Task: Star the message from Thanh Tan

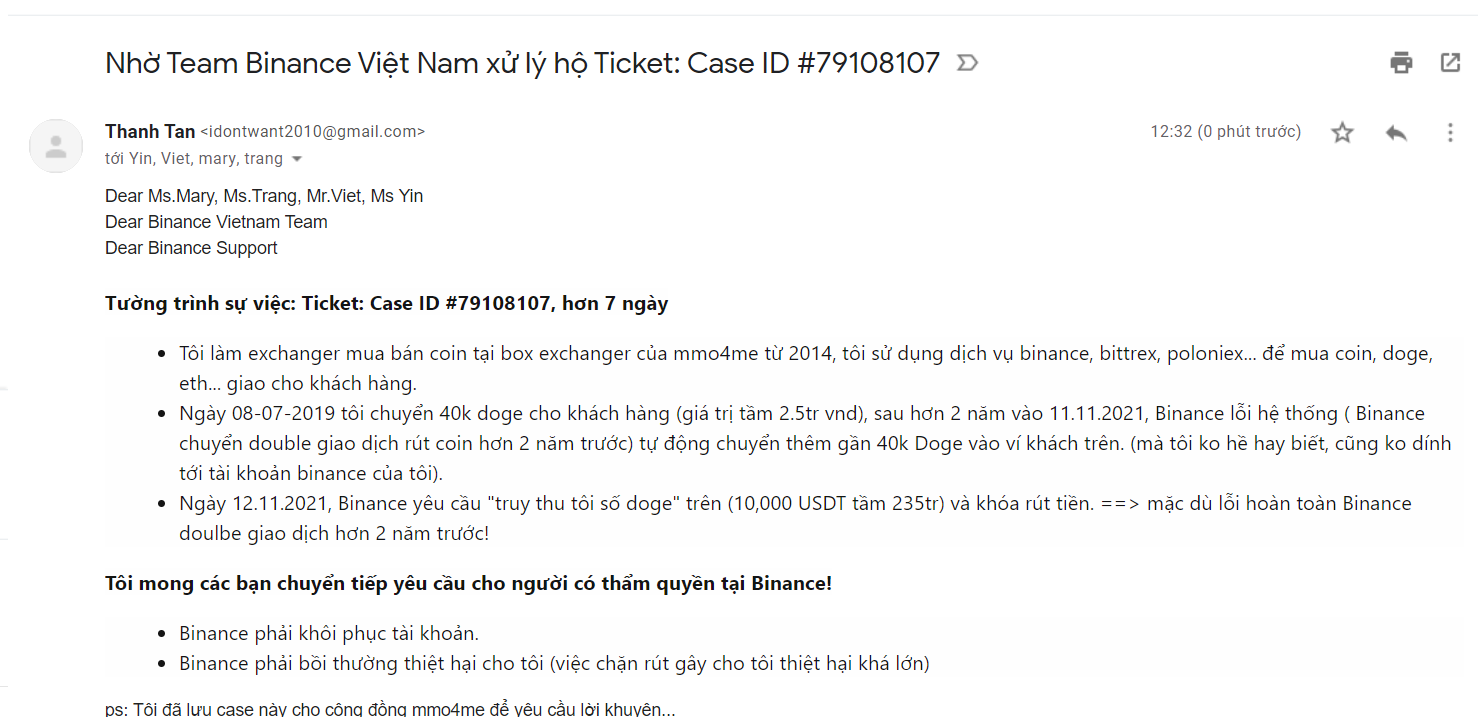Action: click(1342, 132)
